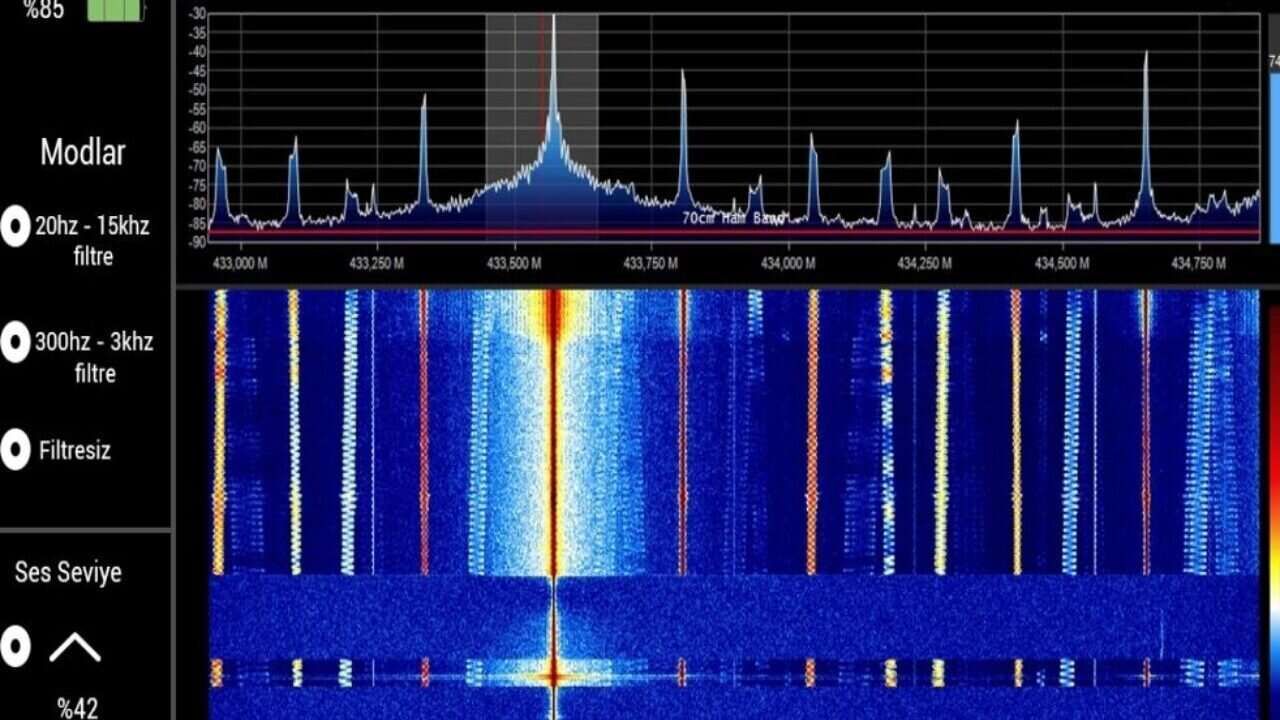Choose the 300hz - 3khz filtre mode

[16, 342]
